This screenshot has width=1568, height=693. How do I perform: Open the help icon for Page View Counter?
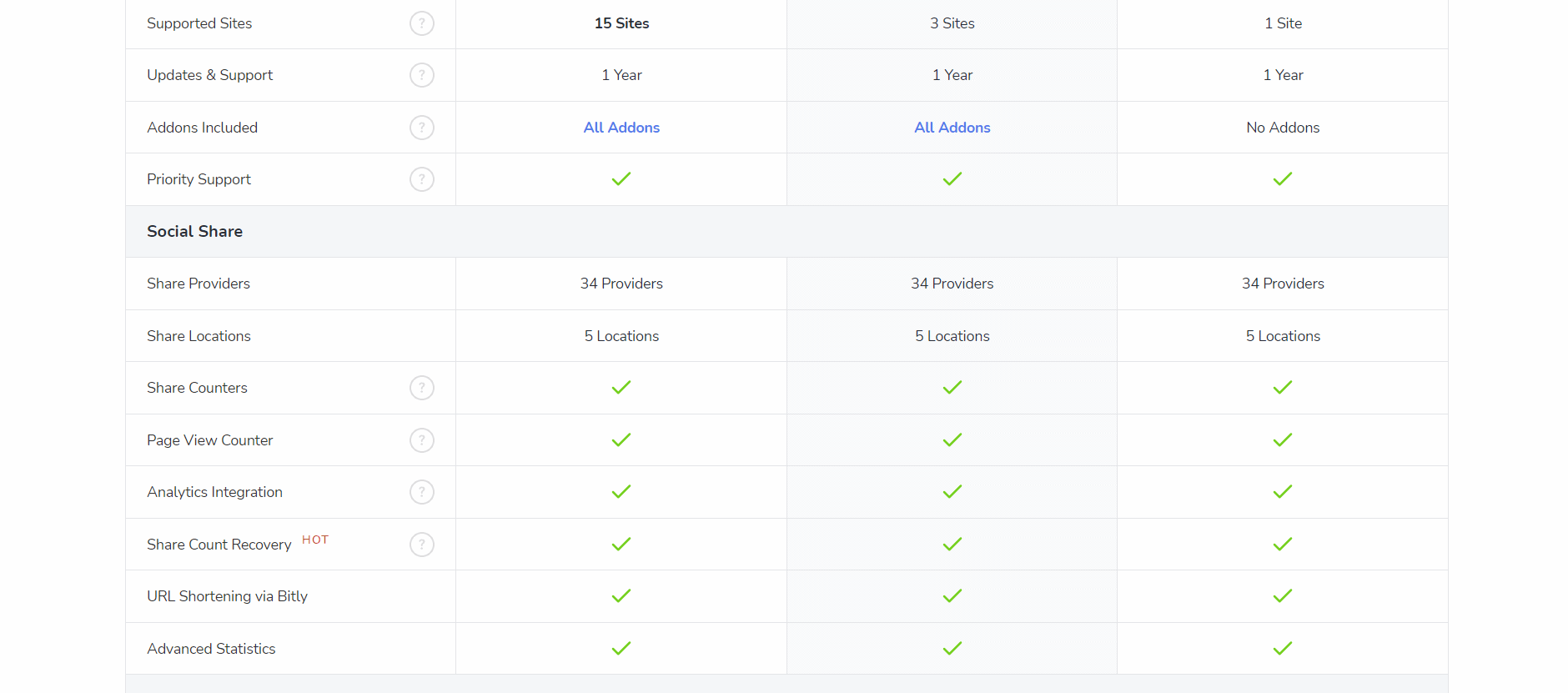tap(422, 440)
